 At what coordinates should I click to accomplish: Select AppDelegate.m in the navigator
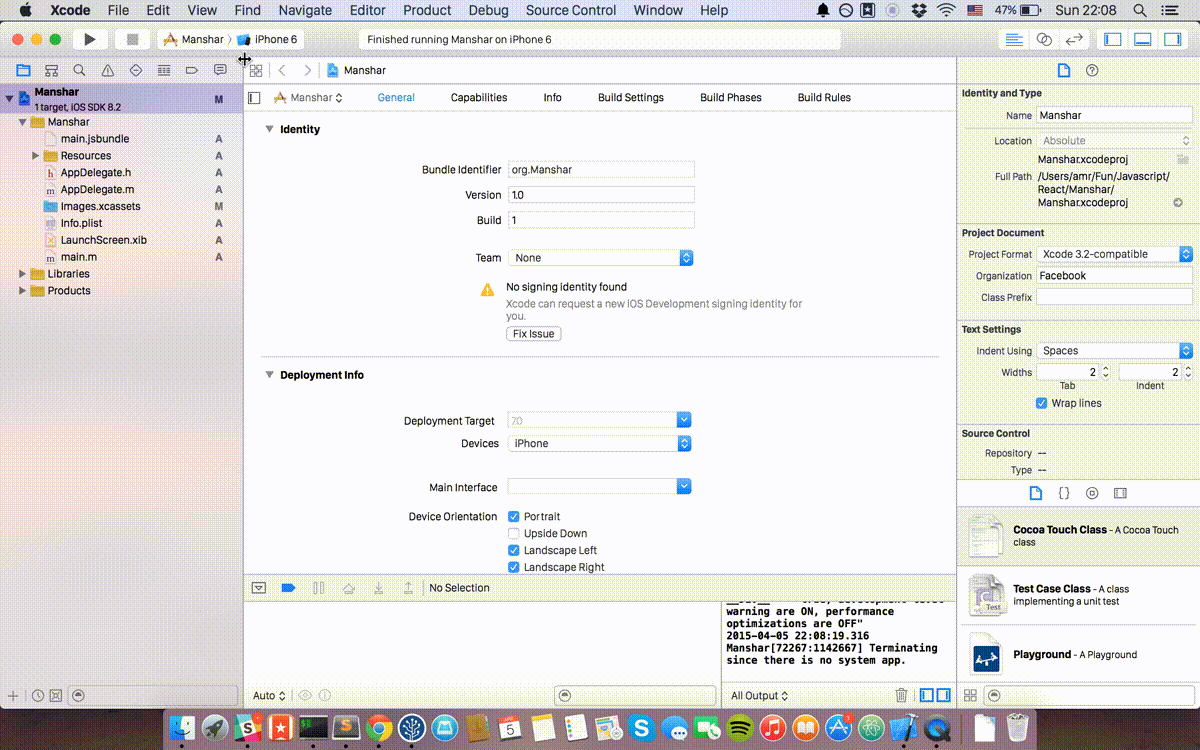(x=97, y=189)
